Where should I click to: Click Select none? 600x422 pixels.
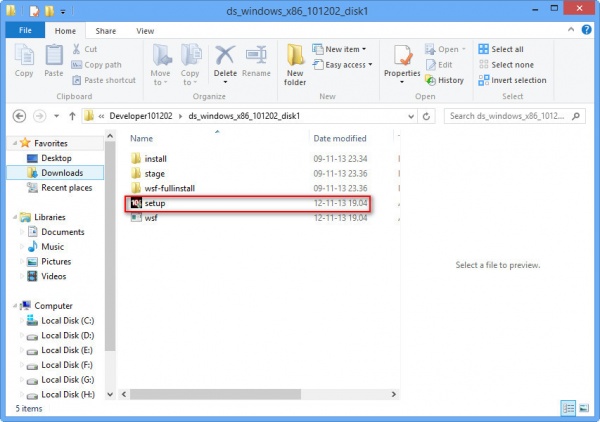506,65
